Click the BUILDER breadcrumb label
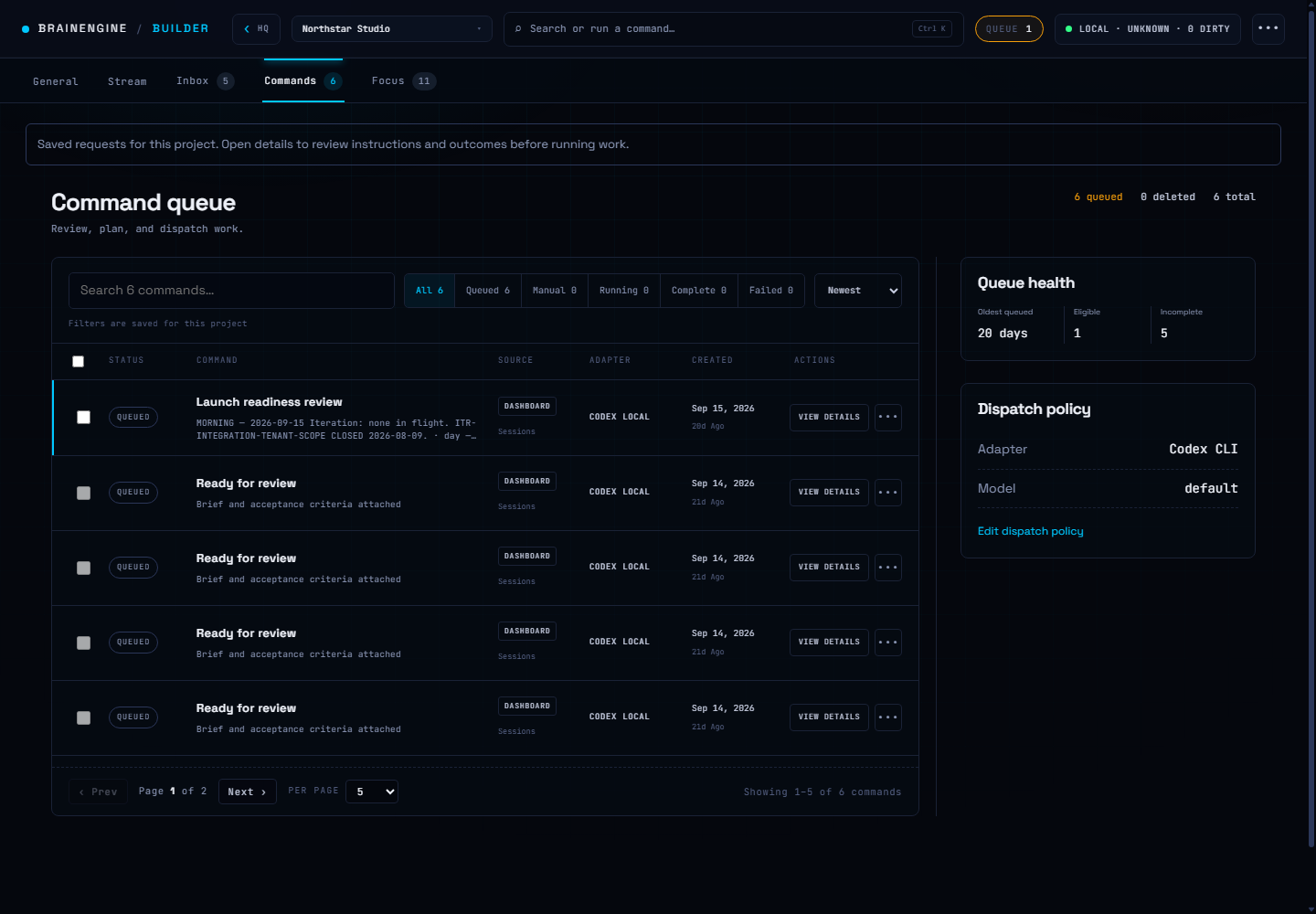1316x914 pixels. (181, 29)
